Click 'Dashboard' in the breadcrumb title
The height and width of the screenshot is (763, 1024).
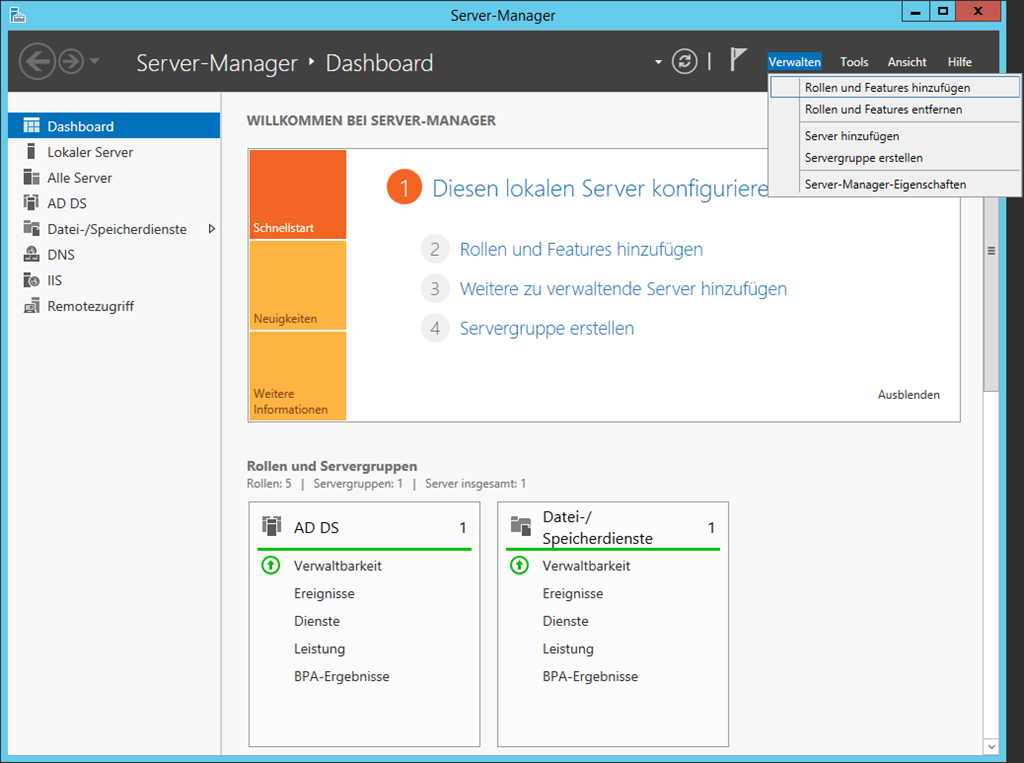pyautogui.click(x=379, y=63)
